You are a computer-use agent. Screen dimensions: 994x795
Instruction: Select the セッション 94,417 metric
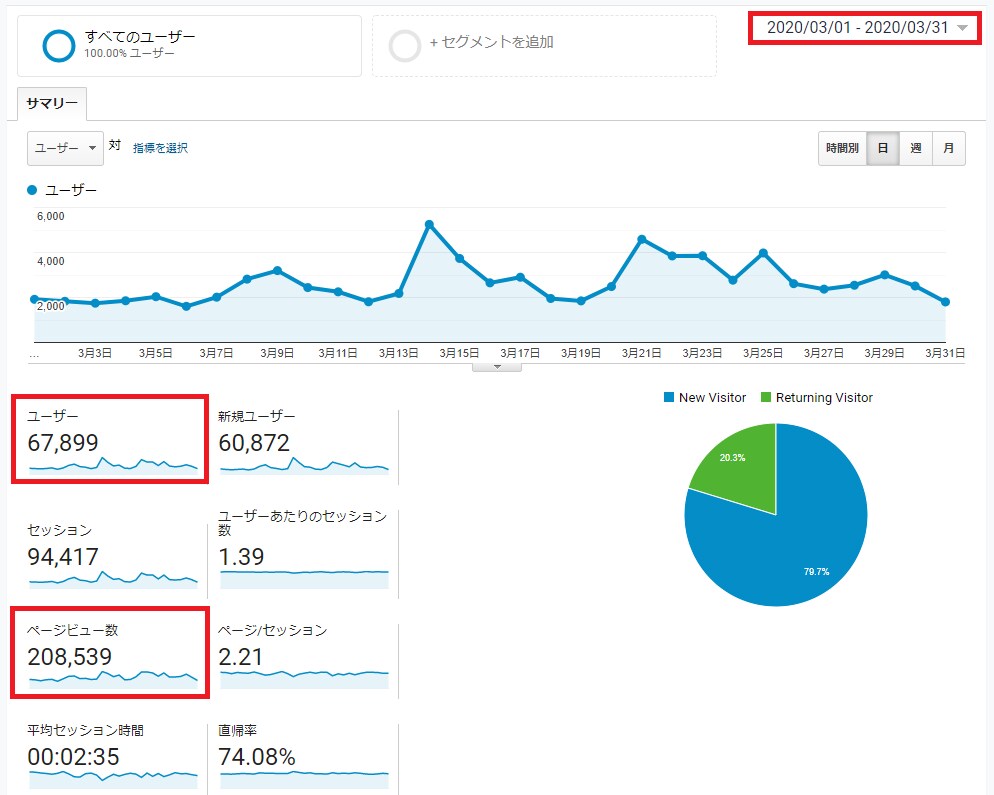[x=112, y=556]
